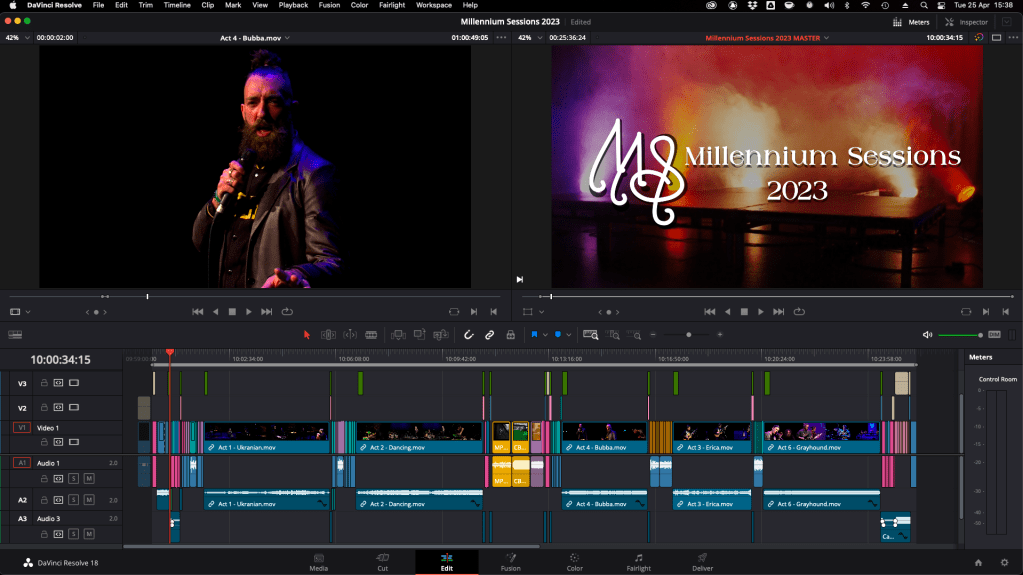Switch to the Color page tab
1023x575 pixels.
click(x=574, y=562)
